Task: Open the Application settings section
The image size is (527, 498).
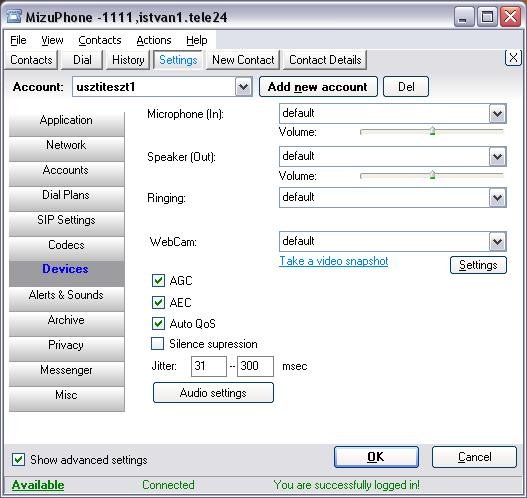Action: click(x=67, y=124)
